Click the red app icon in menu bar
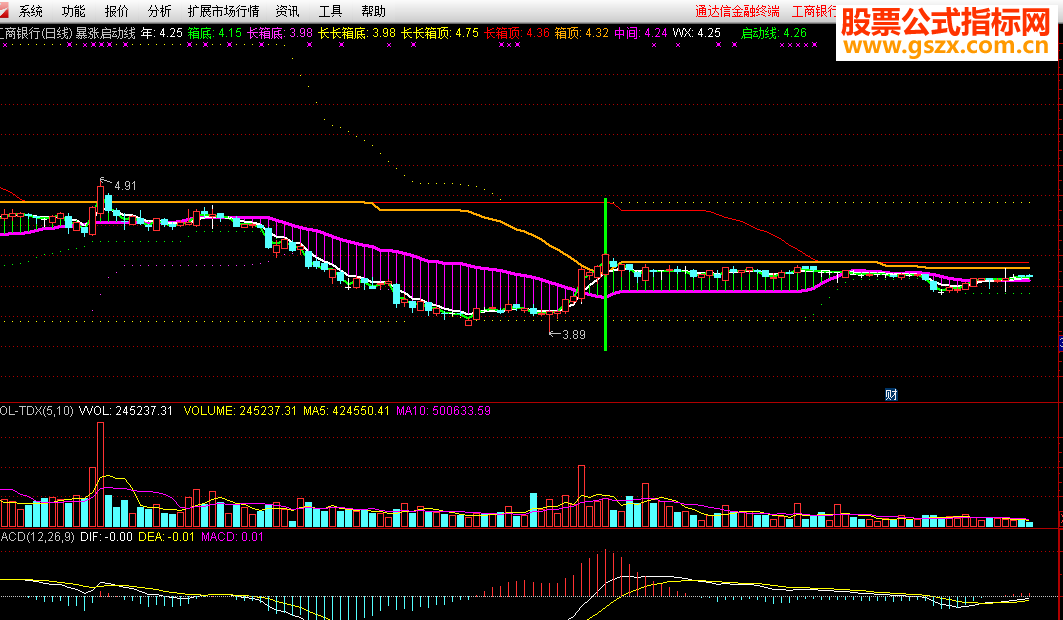Screen dimensions: 1063x620 pos(6,11)
